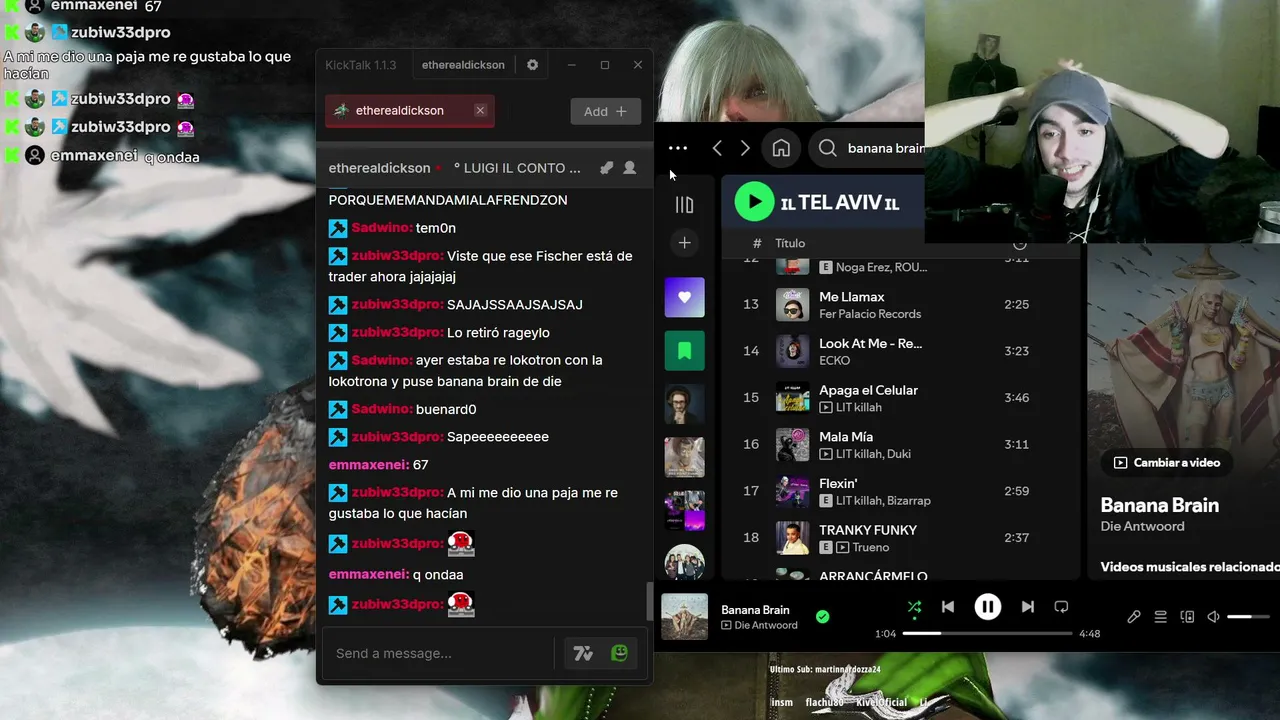Show lyrics with microphone icon
Screen dimensions: 1280x720
pos(1134,617)
